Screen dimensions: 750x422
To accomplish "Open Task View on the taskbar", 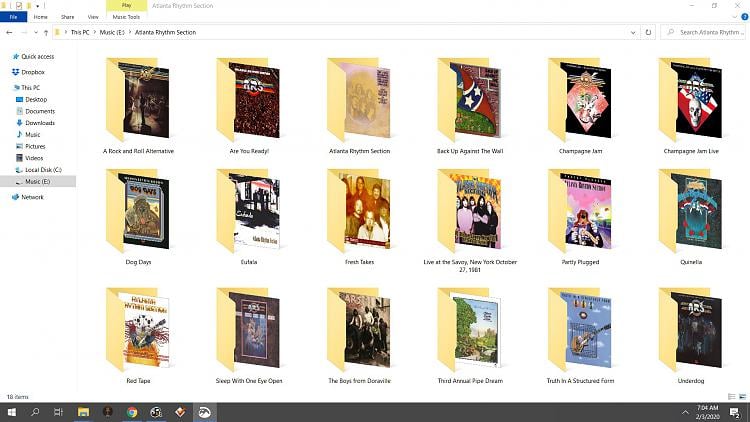I will [x=58, y=412].
